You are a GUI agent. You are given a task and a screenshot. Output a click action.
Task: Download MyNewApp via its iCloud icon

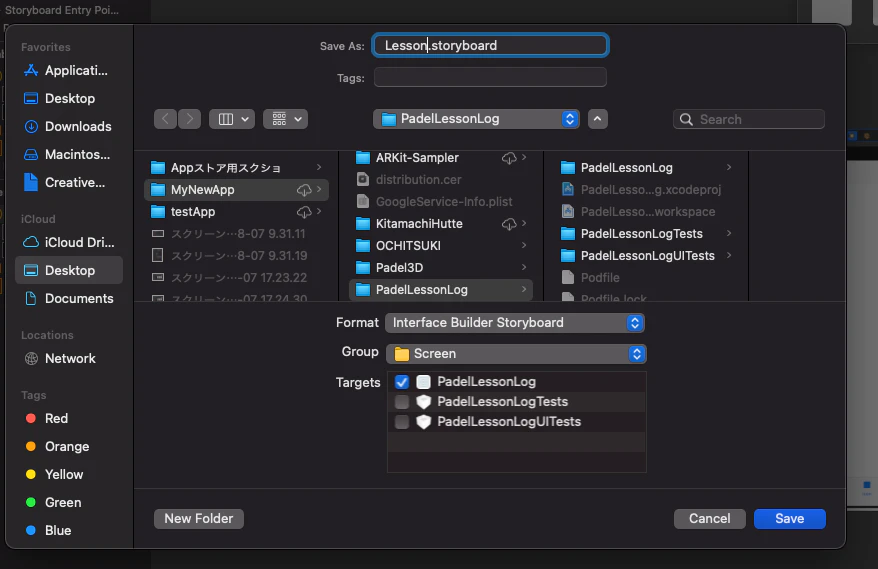point(304,190)
